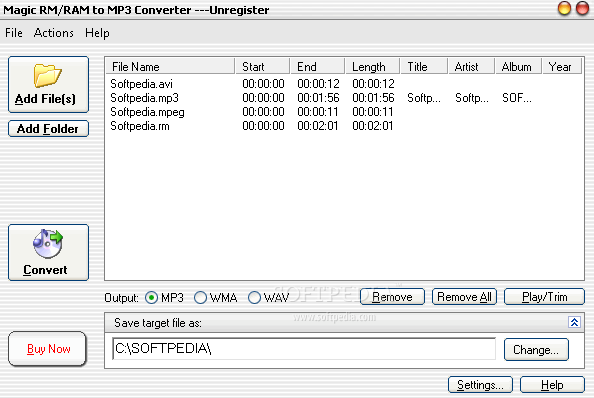594x398 pixels.
Task: Click end time 00:01:56 of Softpedia.mp3
Action: [318, 98]
